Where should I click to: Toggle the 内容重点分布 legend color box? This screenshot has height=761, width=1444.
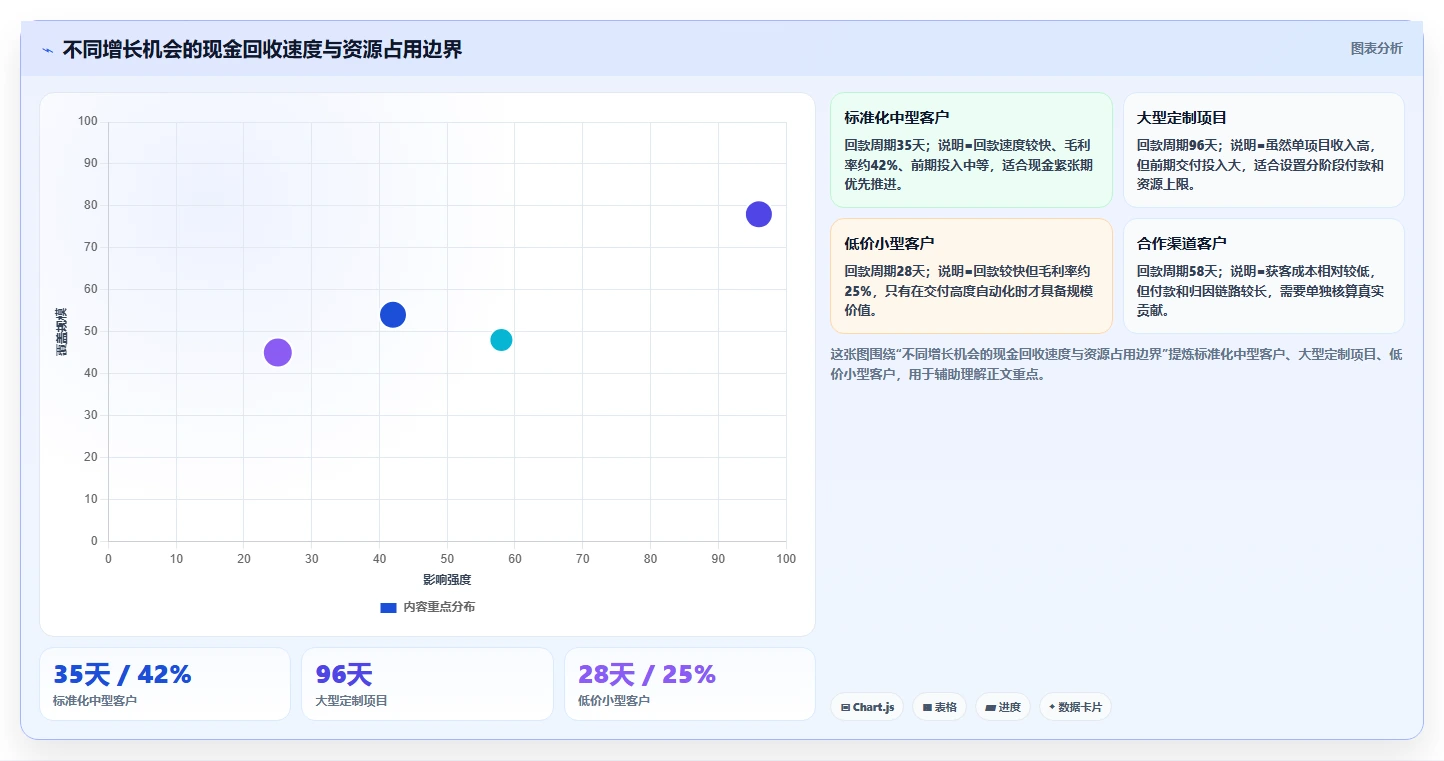[388, 607]
